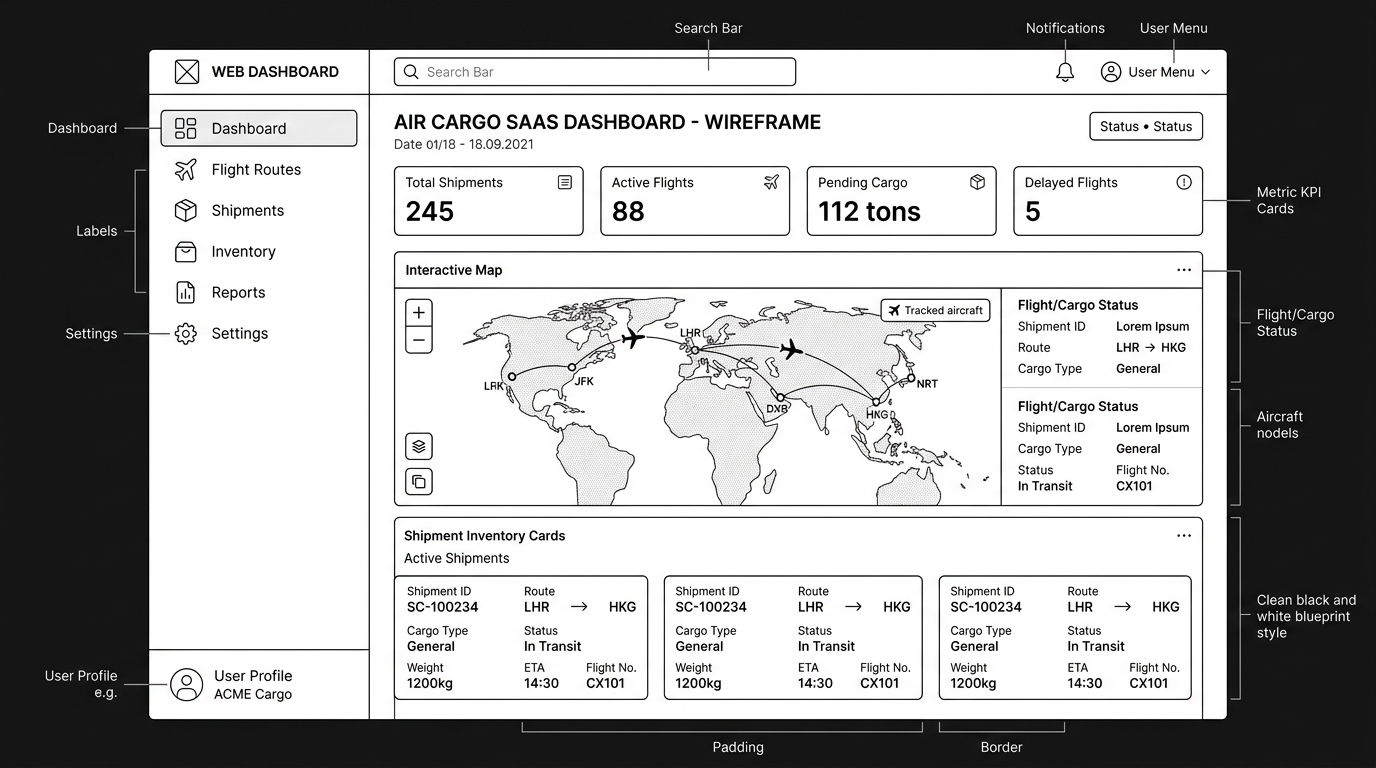Image resolution: width=1376 pixels, height=768 pixels.
Task: Click the Total Shipments document icon
Action: 565,182
